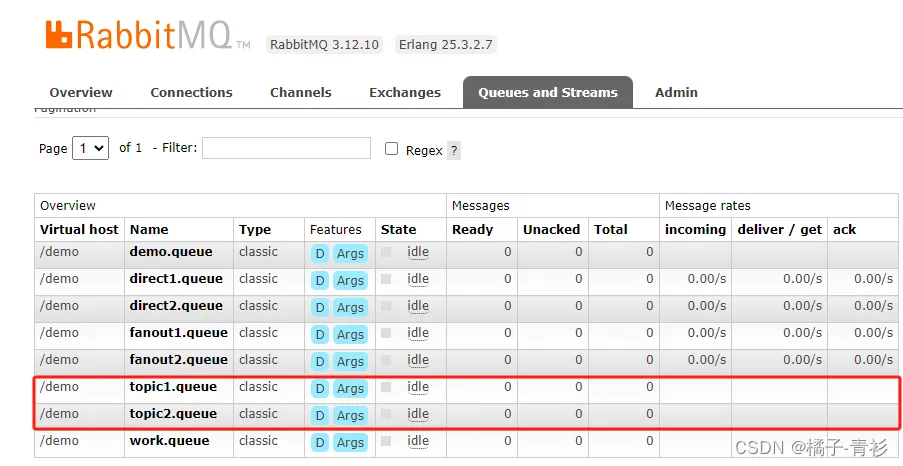Focus the Filter input field

tap(286, 148)
